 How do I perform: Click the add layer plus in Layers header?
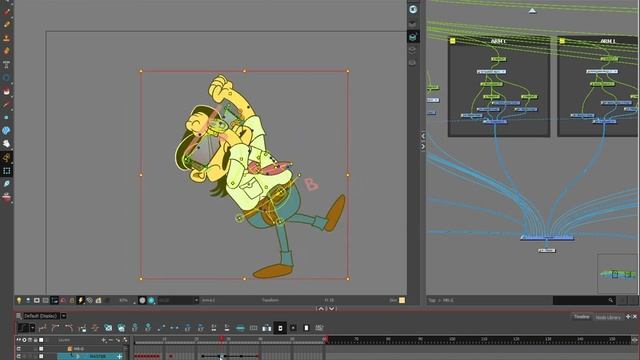[104, 340]
